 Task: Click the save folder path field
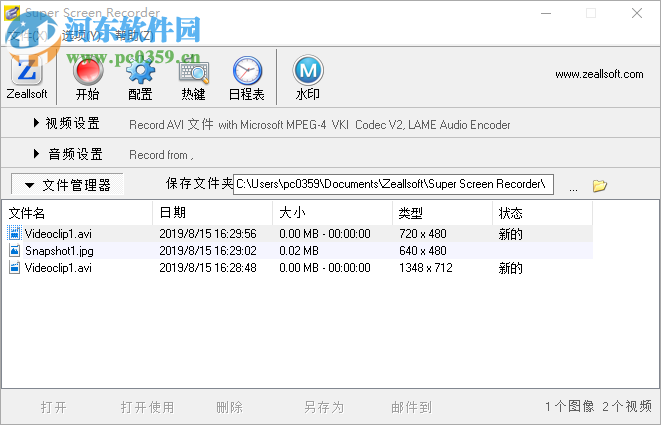click(393, 184)
